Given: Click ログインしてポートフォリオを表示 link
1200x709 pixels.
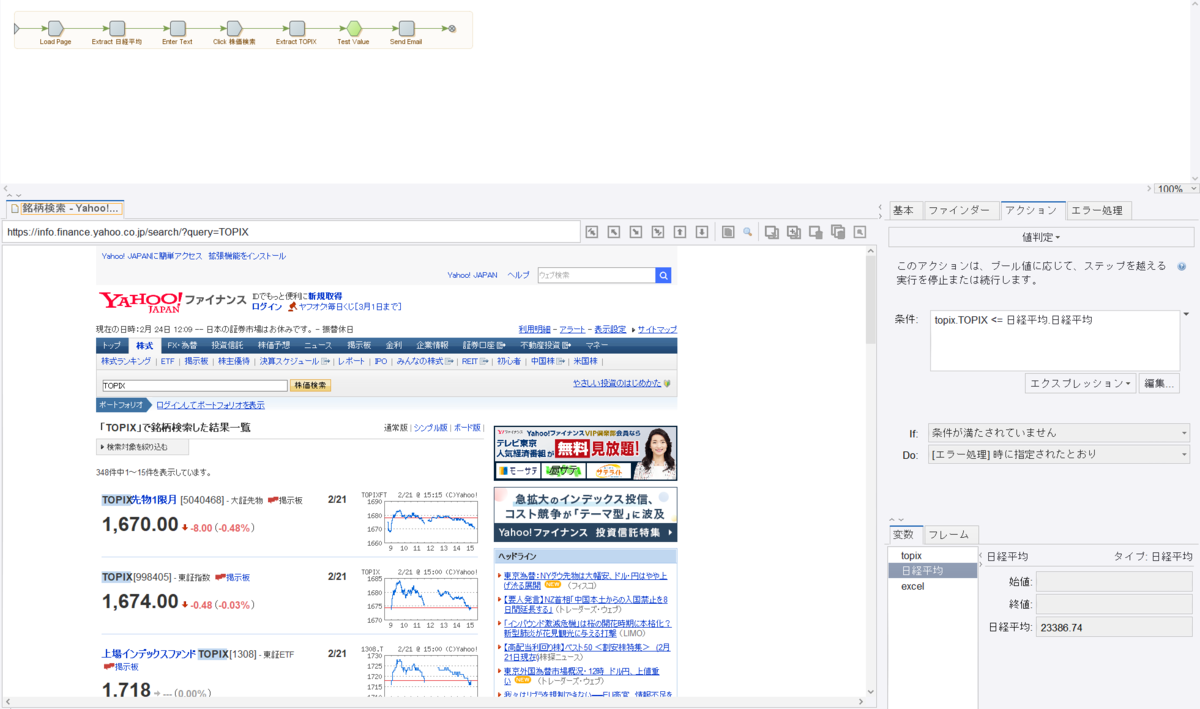Looking at the screenshot, I should coord(210,405).
